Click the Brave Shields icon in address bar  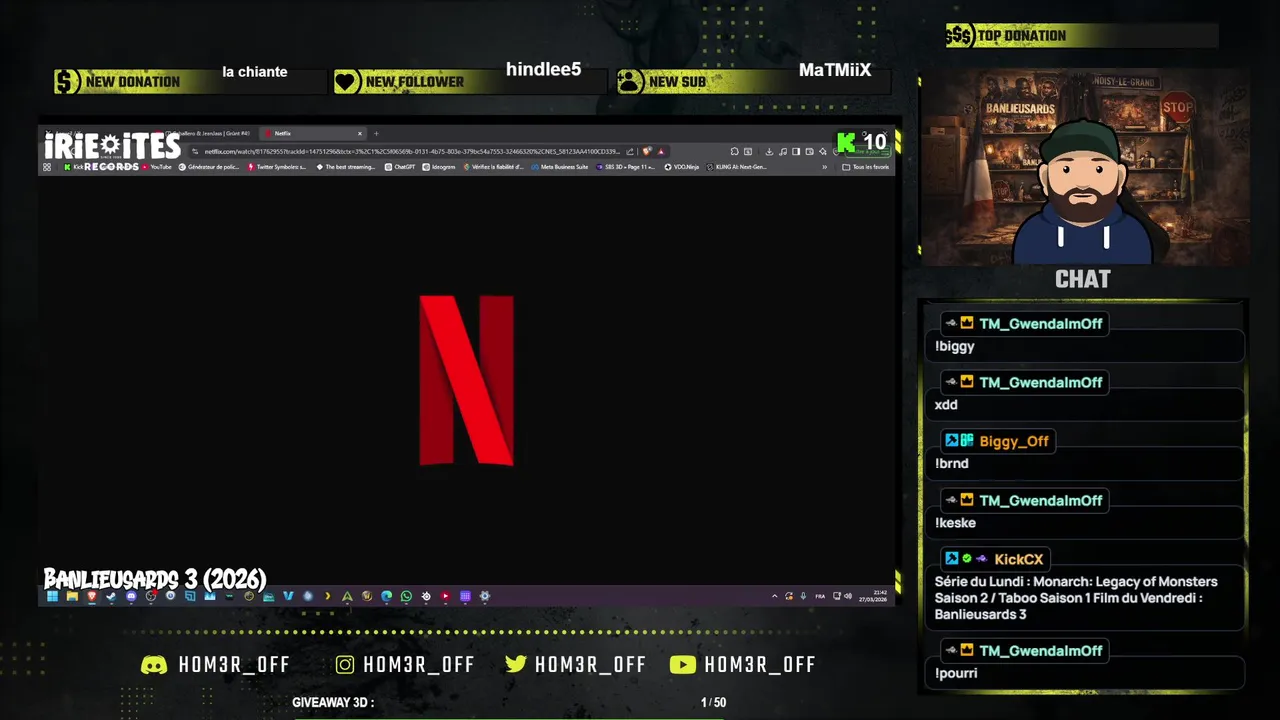647,151
